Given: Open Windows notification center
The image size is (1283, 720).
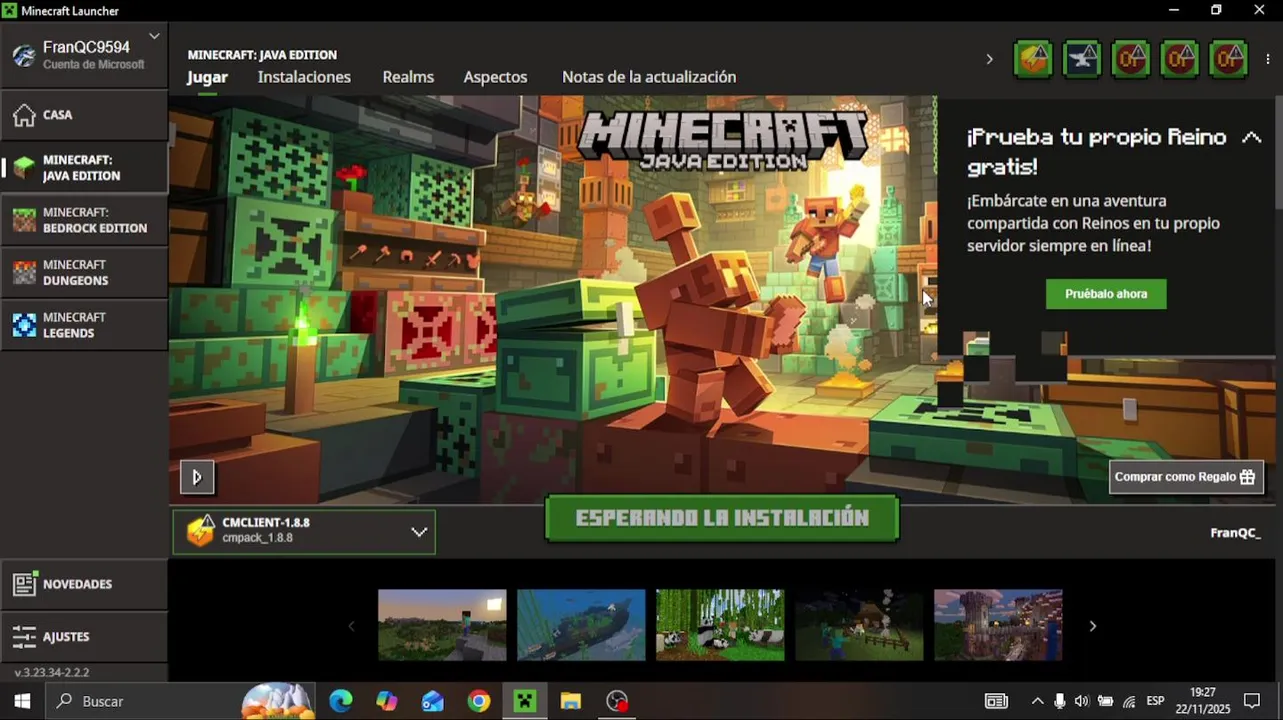Looking at the screenshot, I should pos(1252,701).
